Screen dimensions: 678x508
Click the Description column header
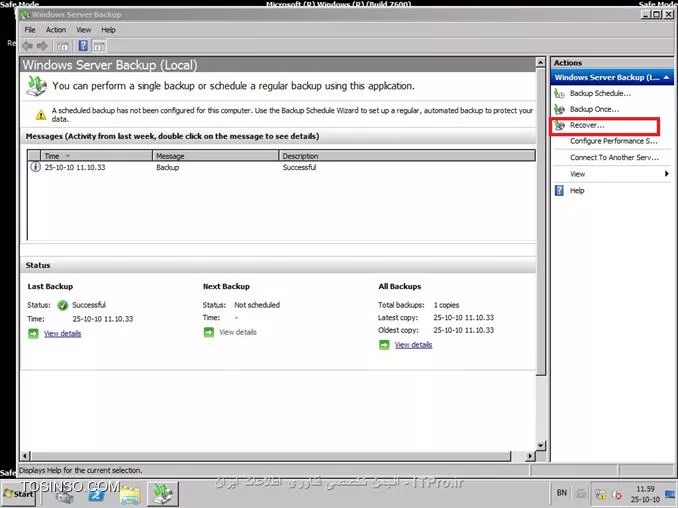tap(407, 156)
